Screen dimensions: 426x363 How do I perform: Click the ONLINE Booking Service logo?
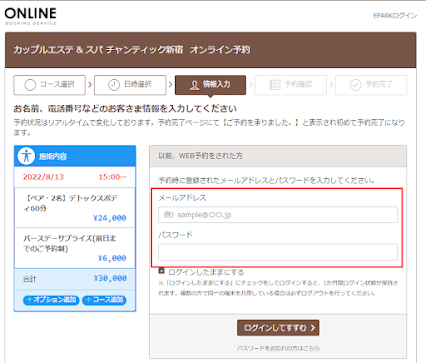point(30,16)
